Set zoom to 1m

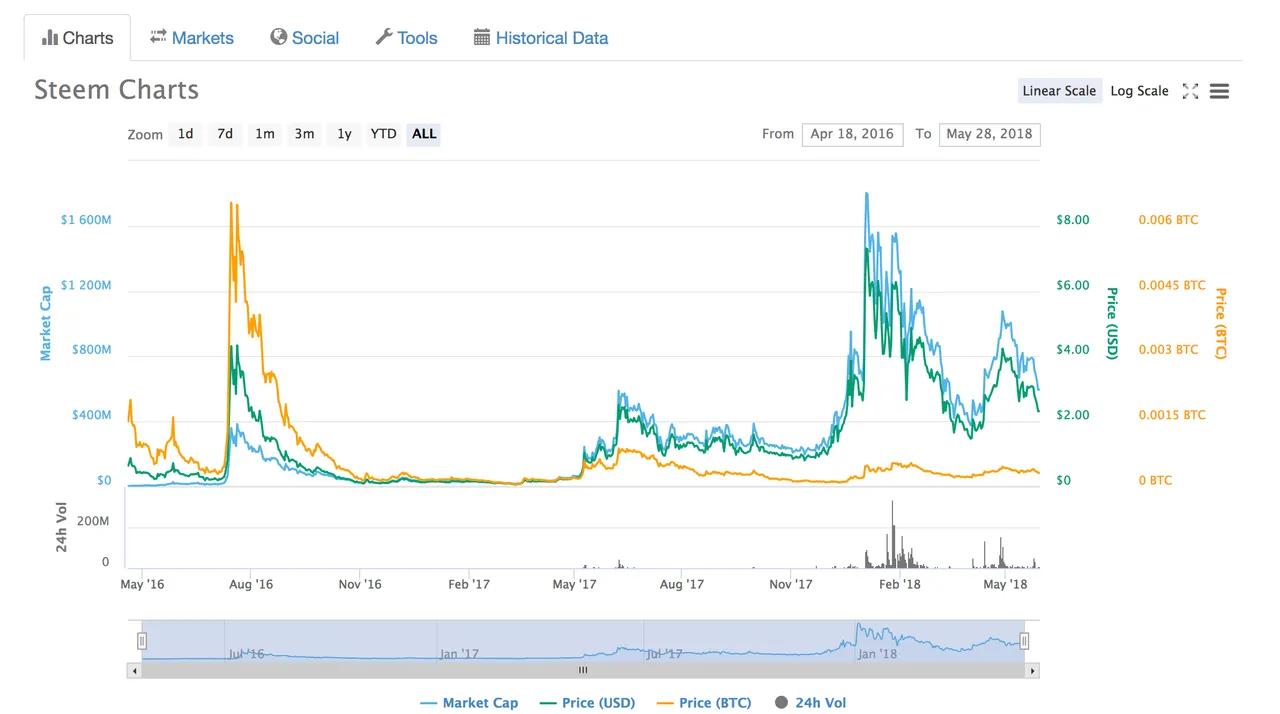(264, 134)
